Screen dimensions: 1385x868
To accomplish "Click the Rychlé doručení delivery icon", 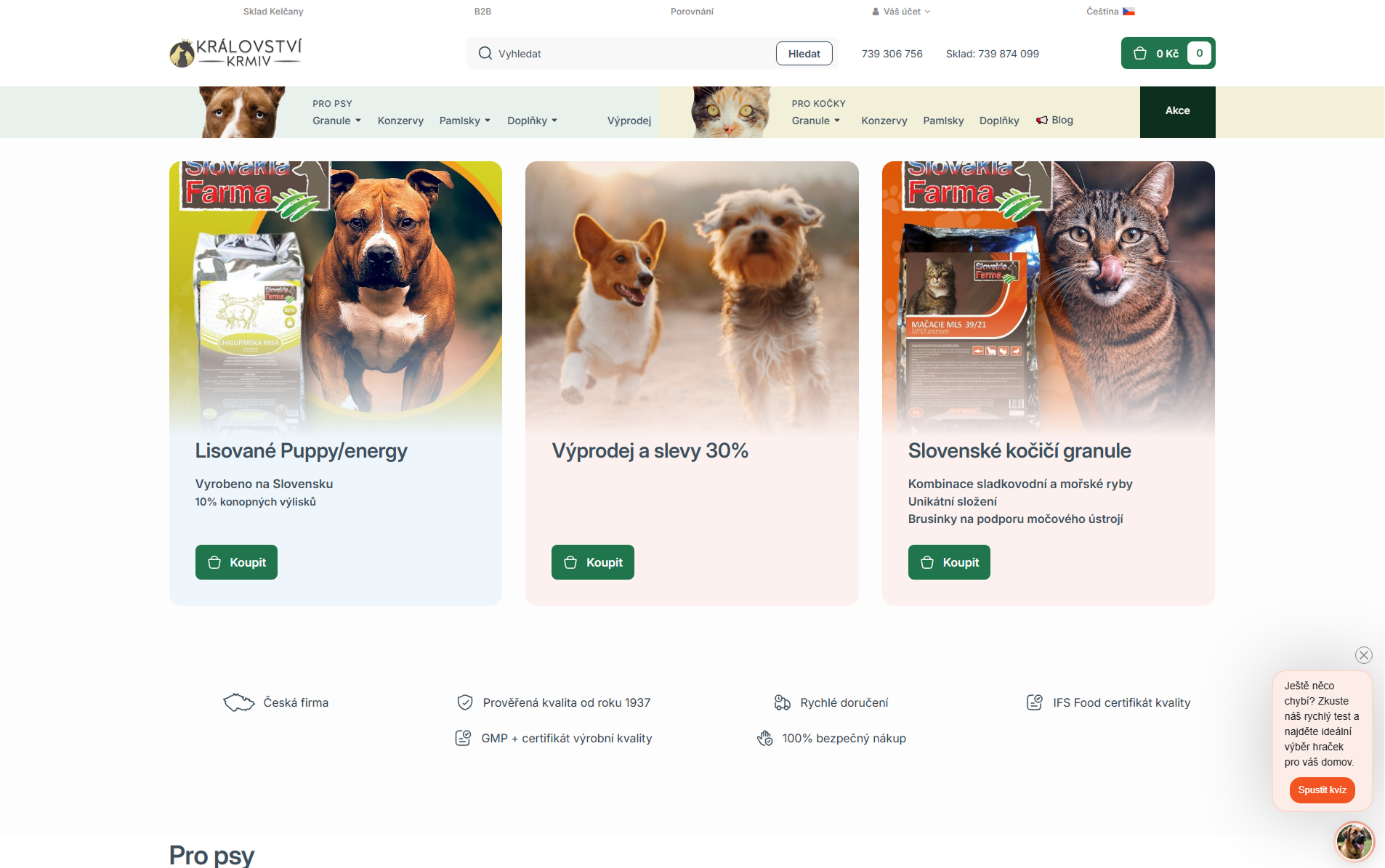I will click(782, 702).
